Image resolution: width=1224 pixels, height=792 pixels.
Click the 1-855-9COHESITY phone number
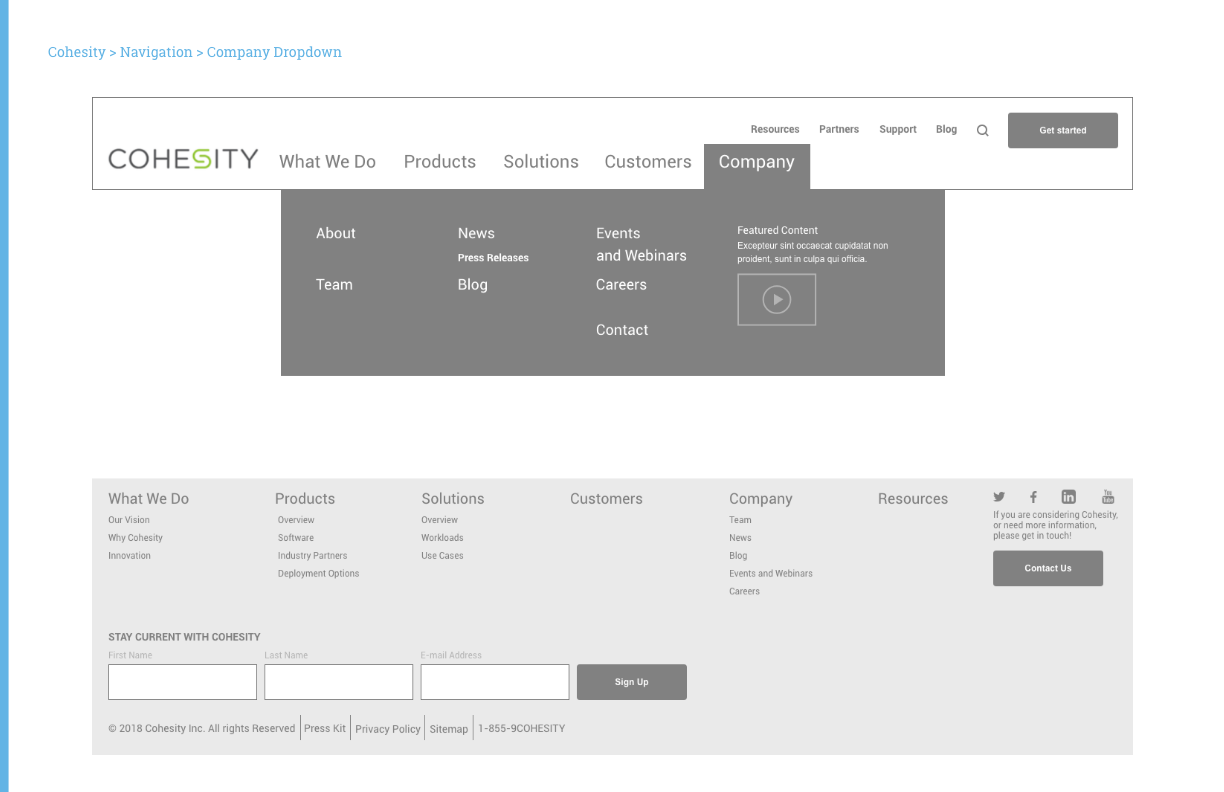pyautogui.click(x=521, y=729)
